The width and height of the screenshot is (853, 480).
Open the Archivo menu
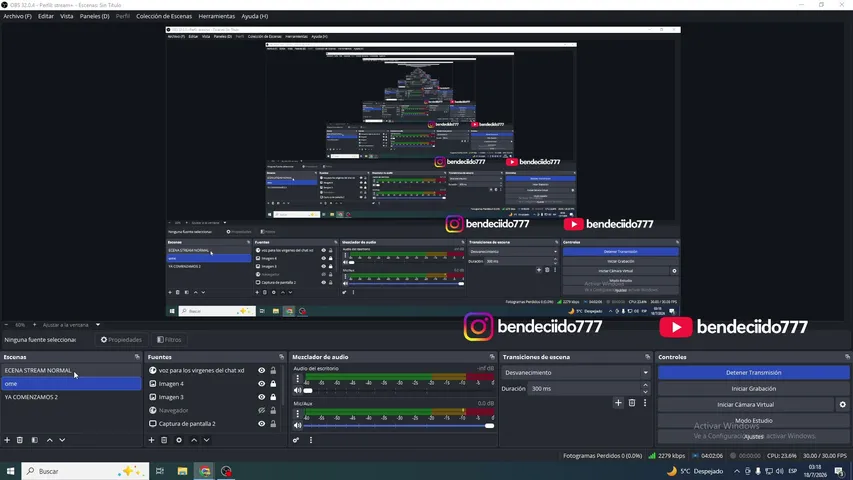coord(17,16)
